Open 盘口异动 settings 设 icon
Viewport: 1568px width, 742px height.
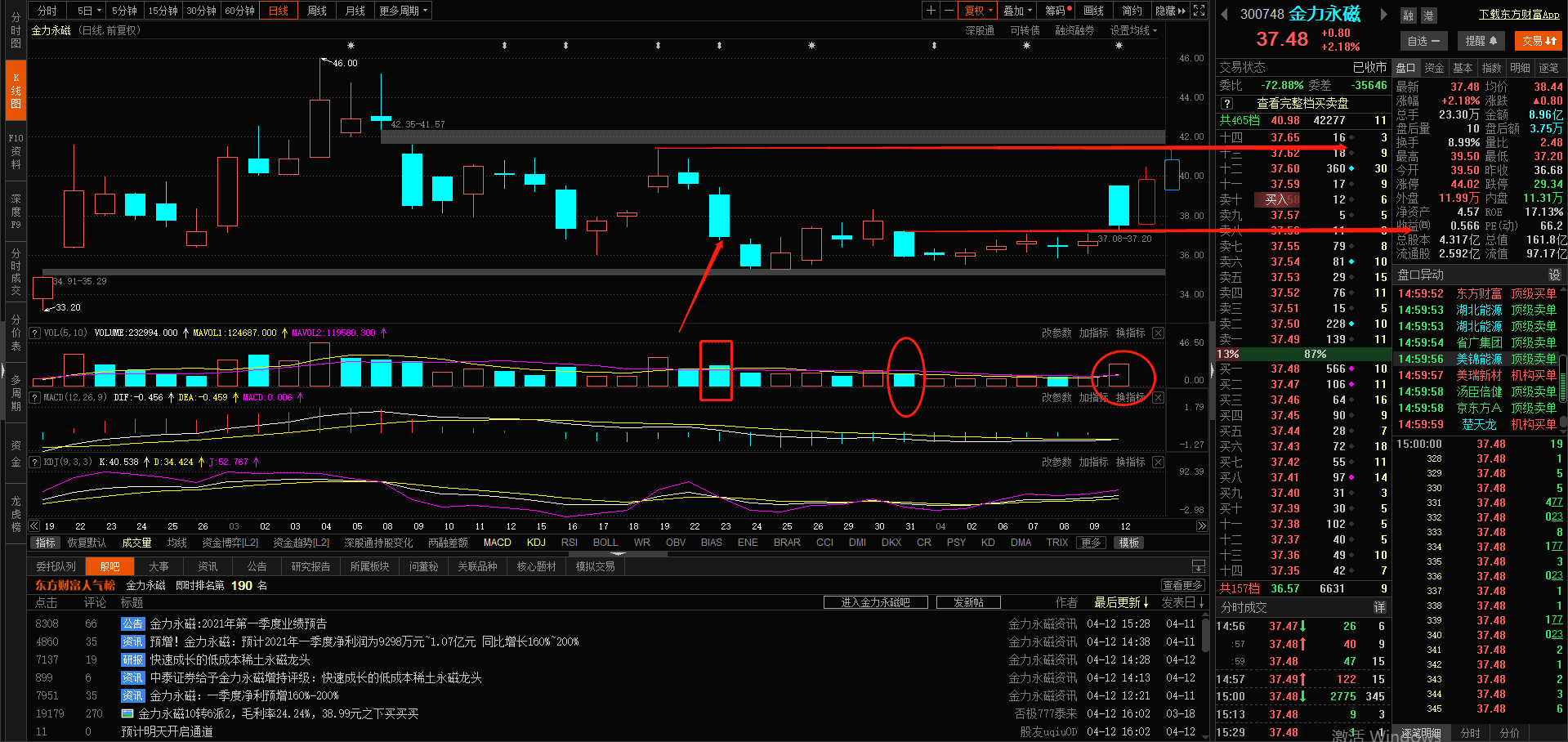tap(1554, 275)
